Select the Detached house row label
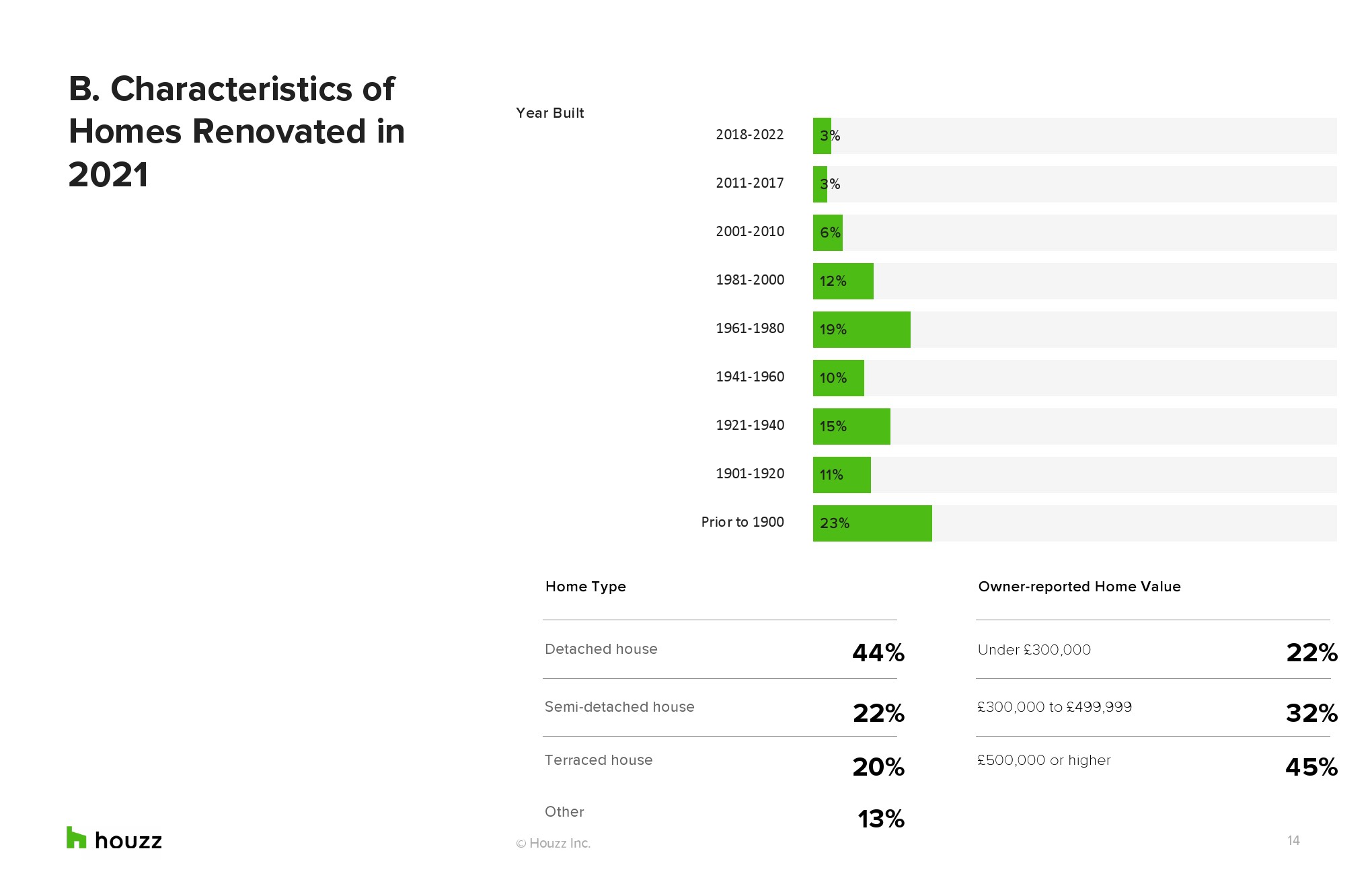This screenshot has width=1372, height=888. tap(601, 649)
